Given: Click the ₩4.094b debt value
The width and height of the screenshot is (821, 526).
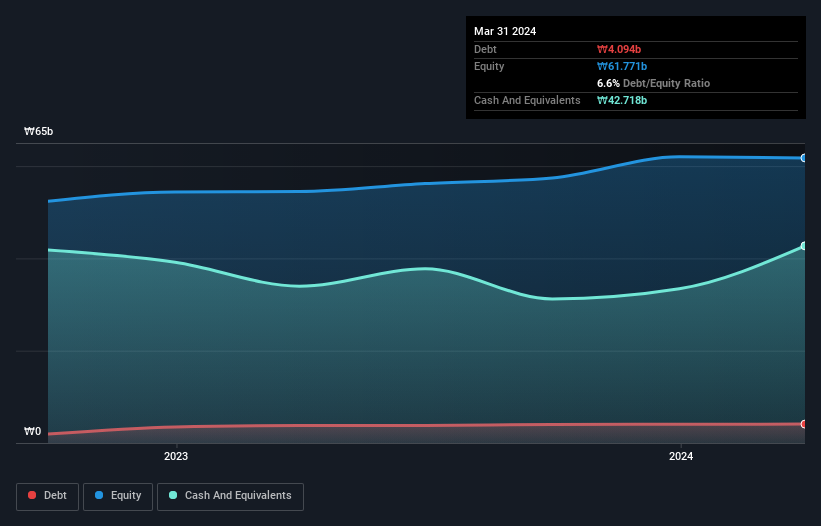Looking at the screenshot, I should click(x=619, y=49).
